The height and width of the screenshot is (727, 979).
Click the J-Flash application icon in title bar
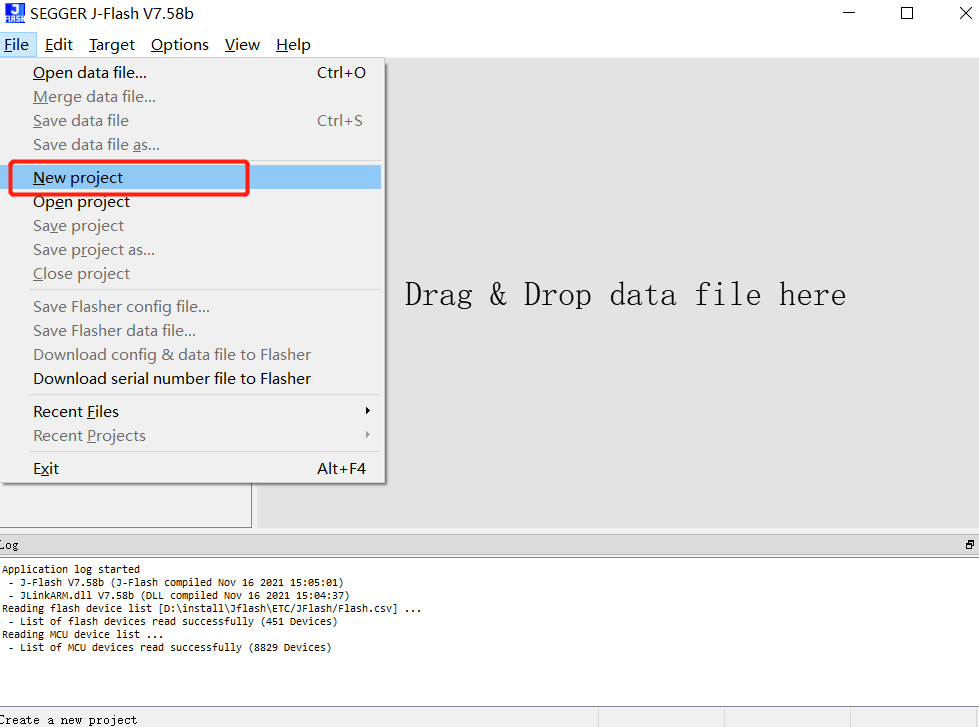coord(15,14)
